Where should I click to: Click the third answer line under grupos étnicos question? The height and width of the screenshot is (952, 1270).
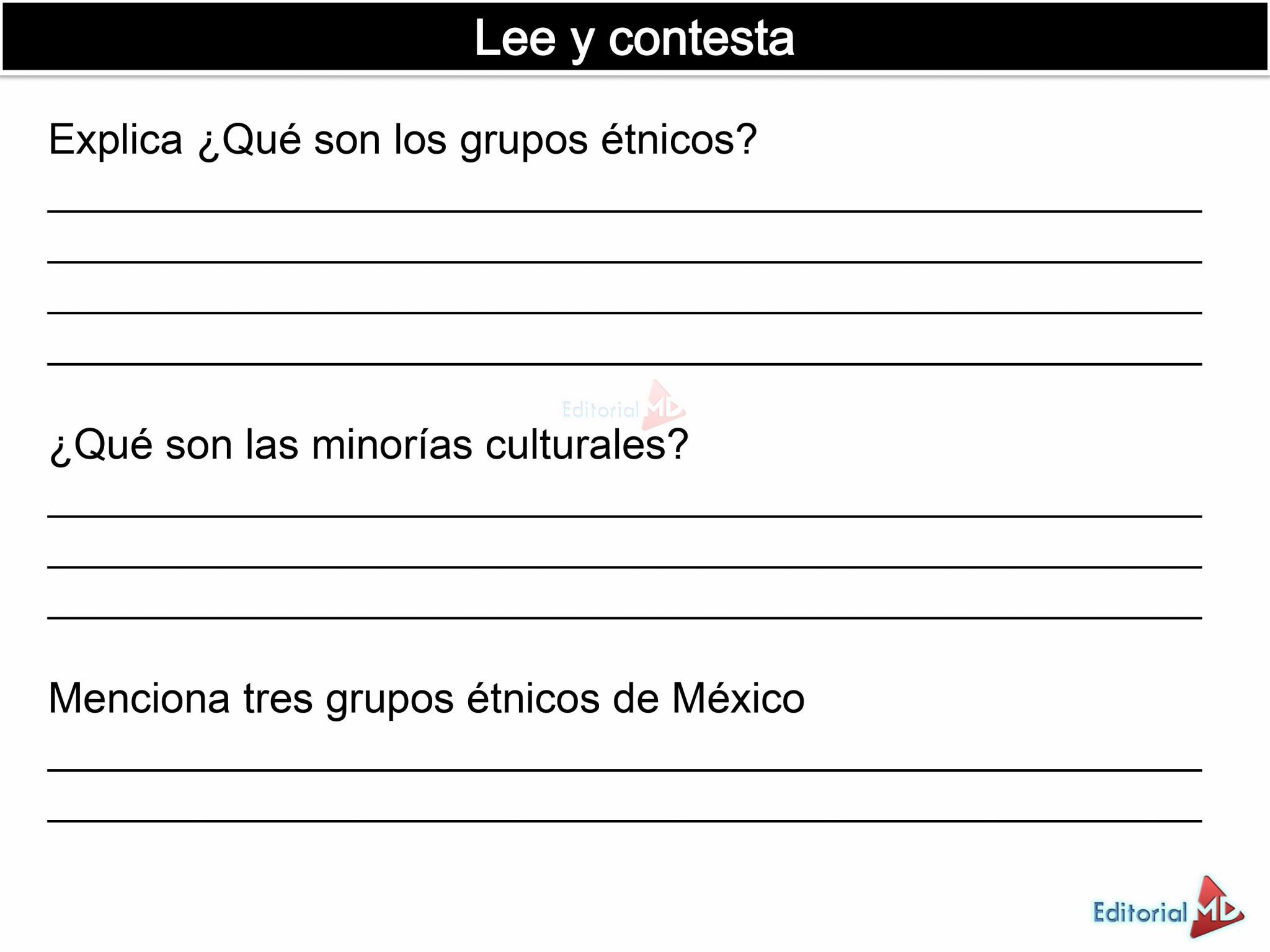coord(624,312)
